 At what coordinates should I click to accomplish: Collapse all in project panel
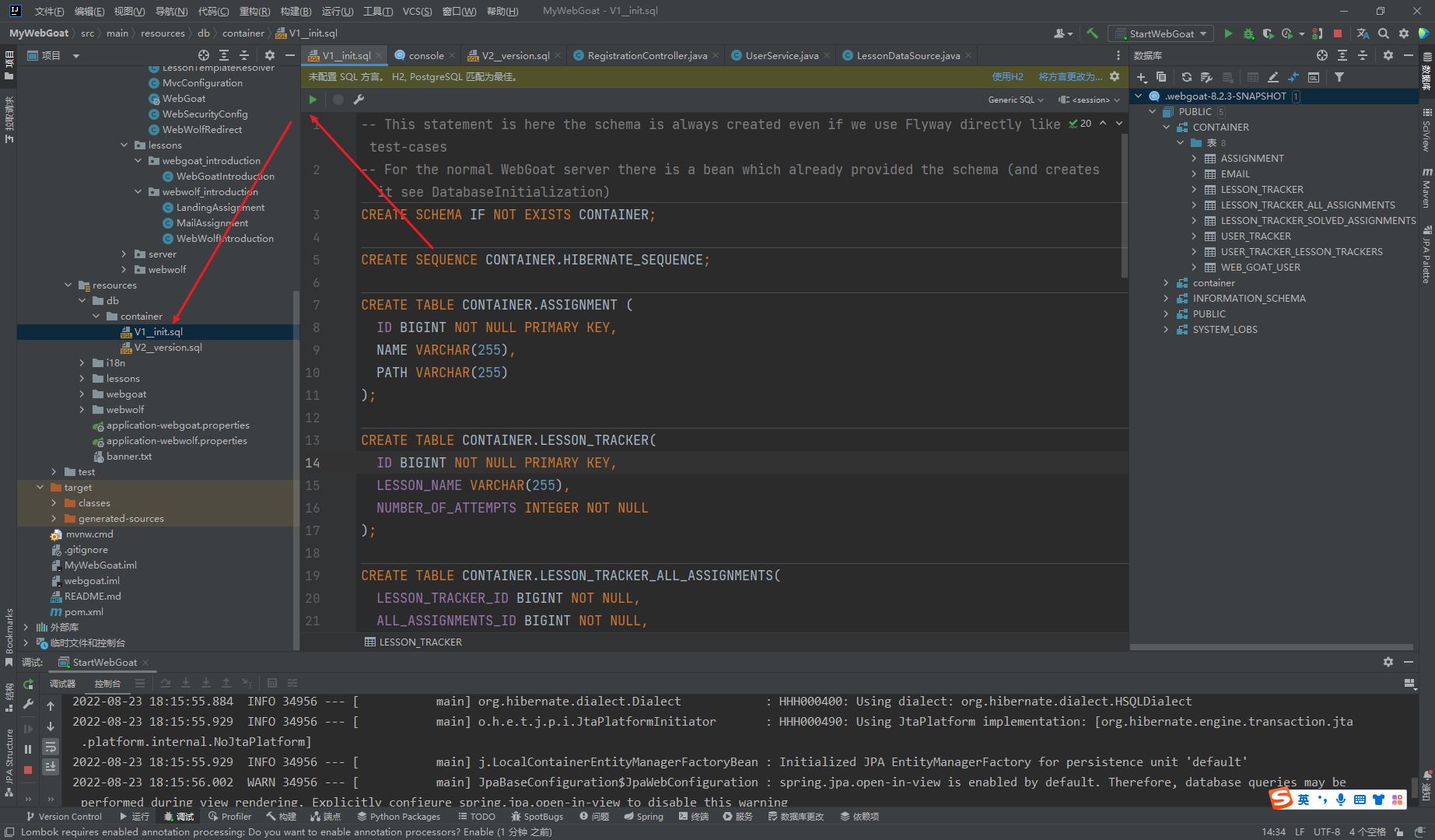click(x=244, y=55)
